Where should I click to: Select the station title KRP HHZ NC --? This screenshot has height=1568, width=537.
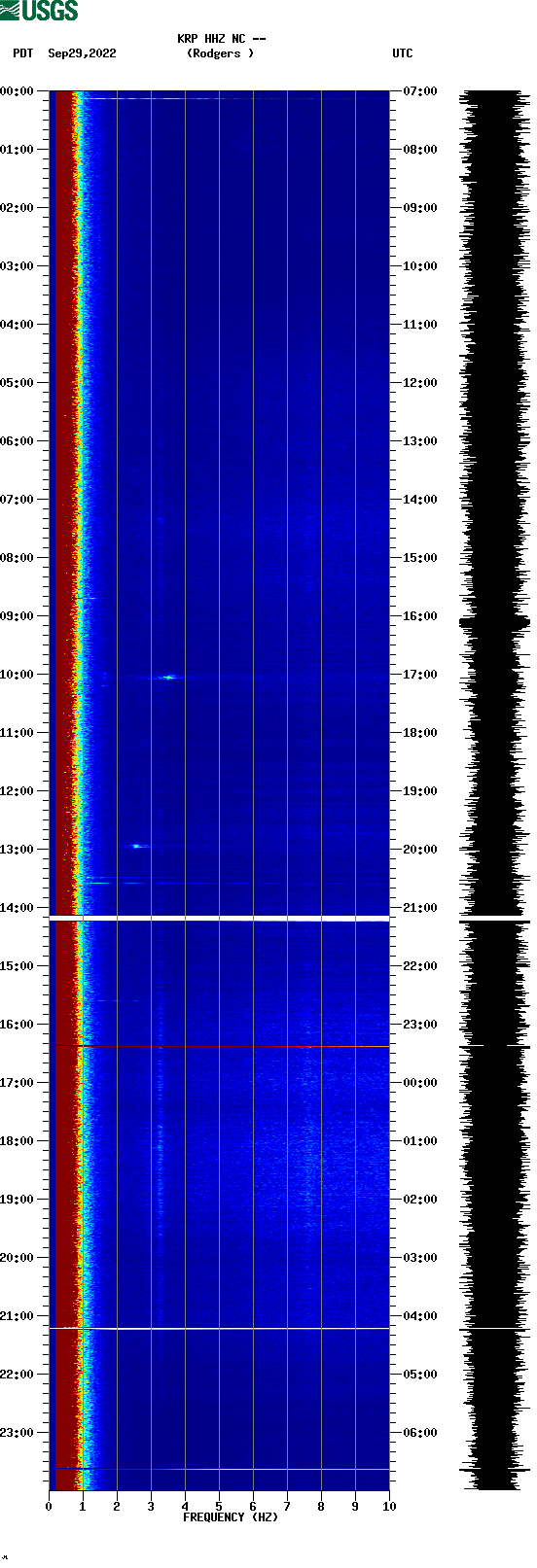(x=222, y=39)
